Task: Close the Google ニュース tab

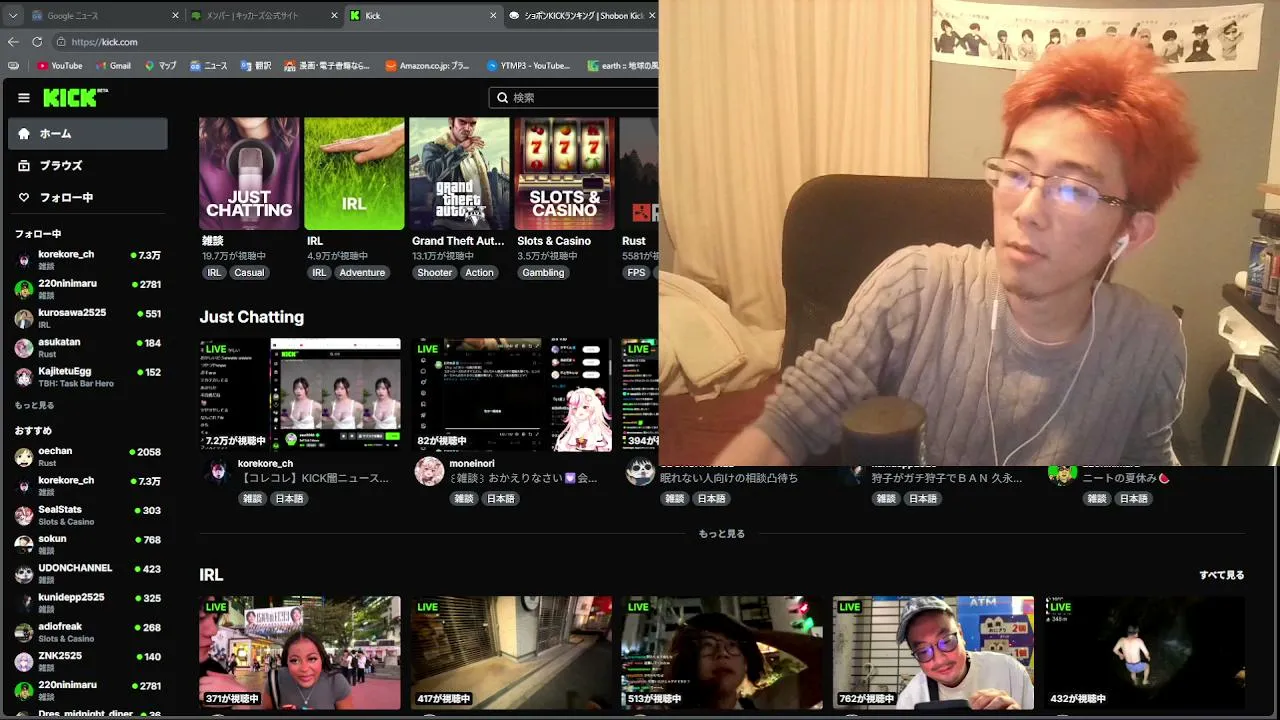Action: click(175, 16)
